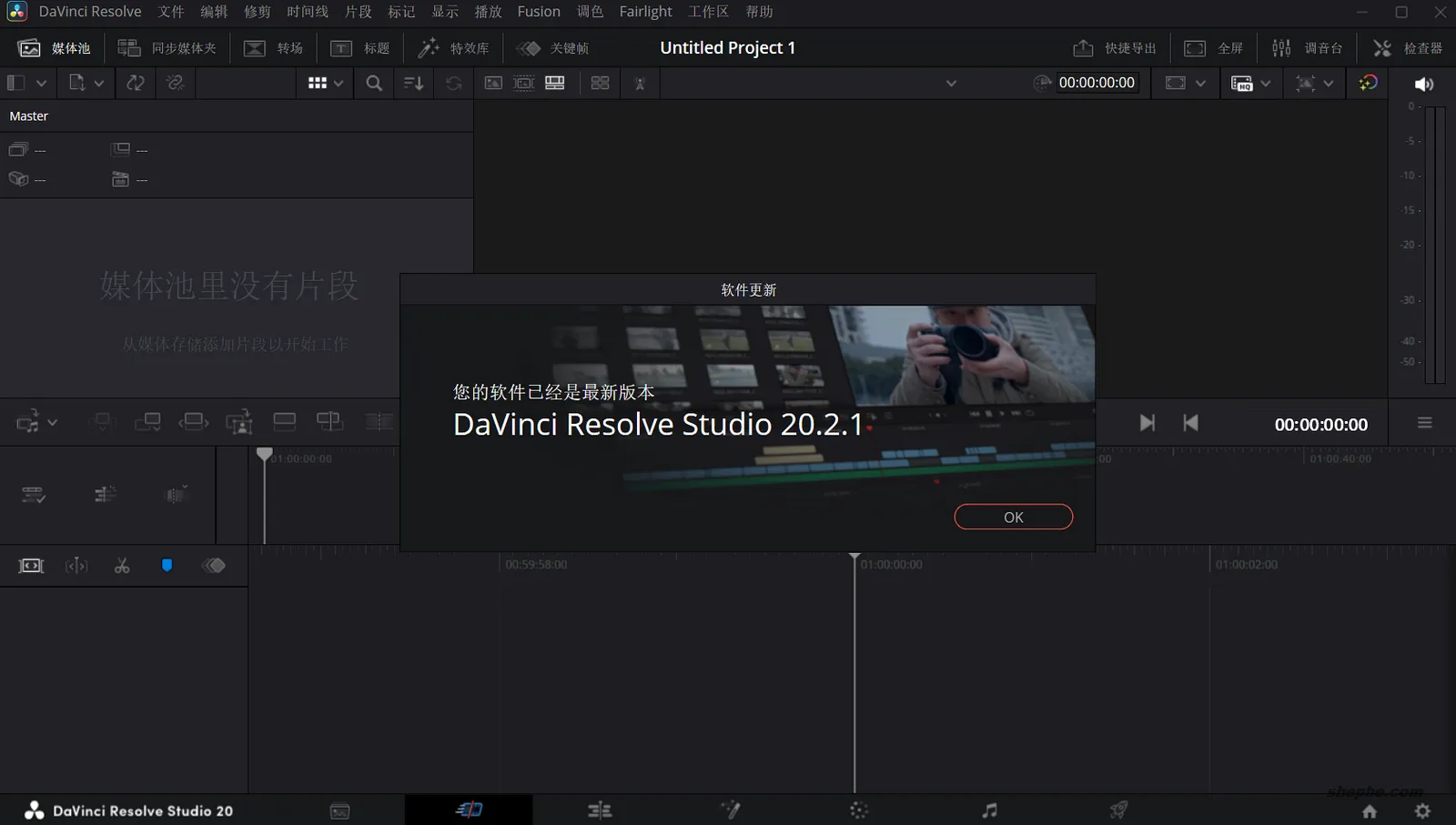Jump to next clip playback button
Screen dimensions: 1456x825
(1147, 423)
